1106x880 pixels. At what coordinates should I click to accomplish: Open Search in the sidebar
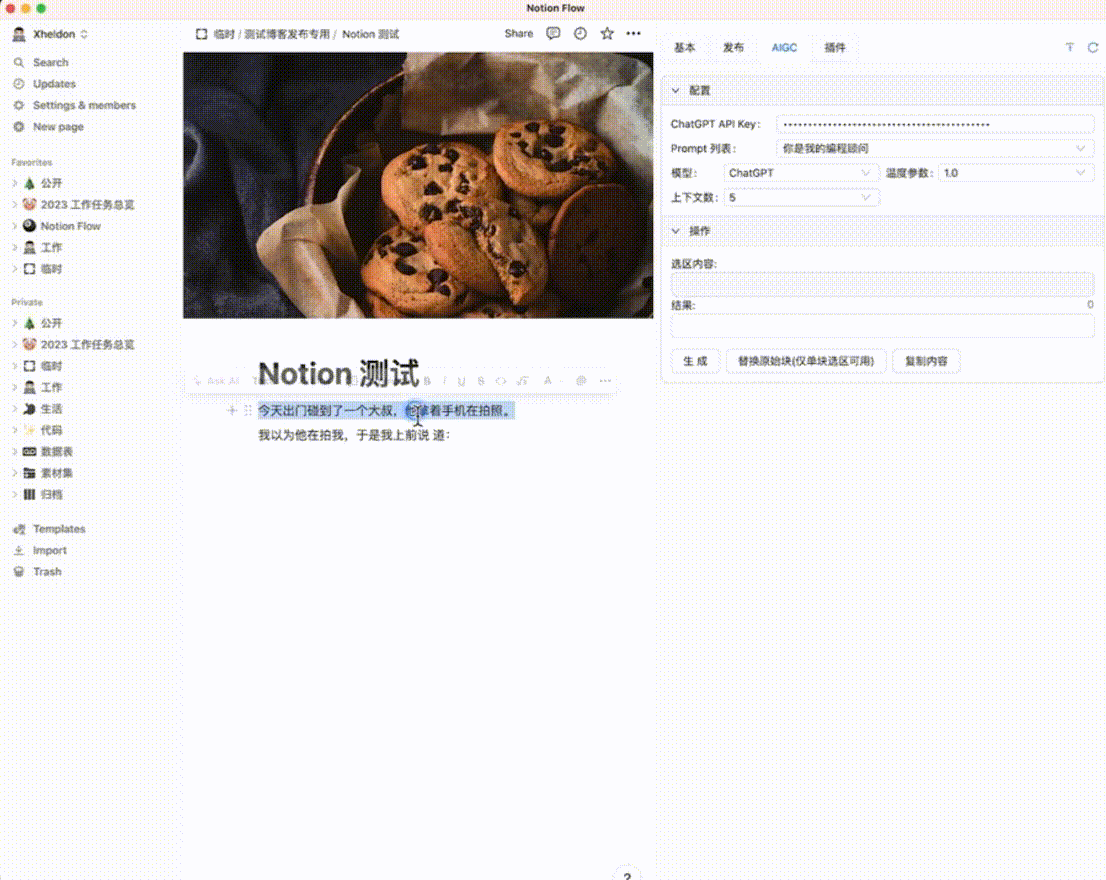tap(50, 62)
